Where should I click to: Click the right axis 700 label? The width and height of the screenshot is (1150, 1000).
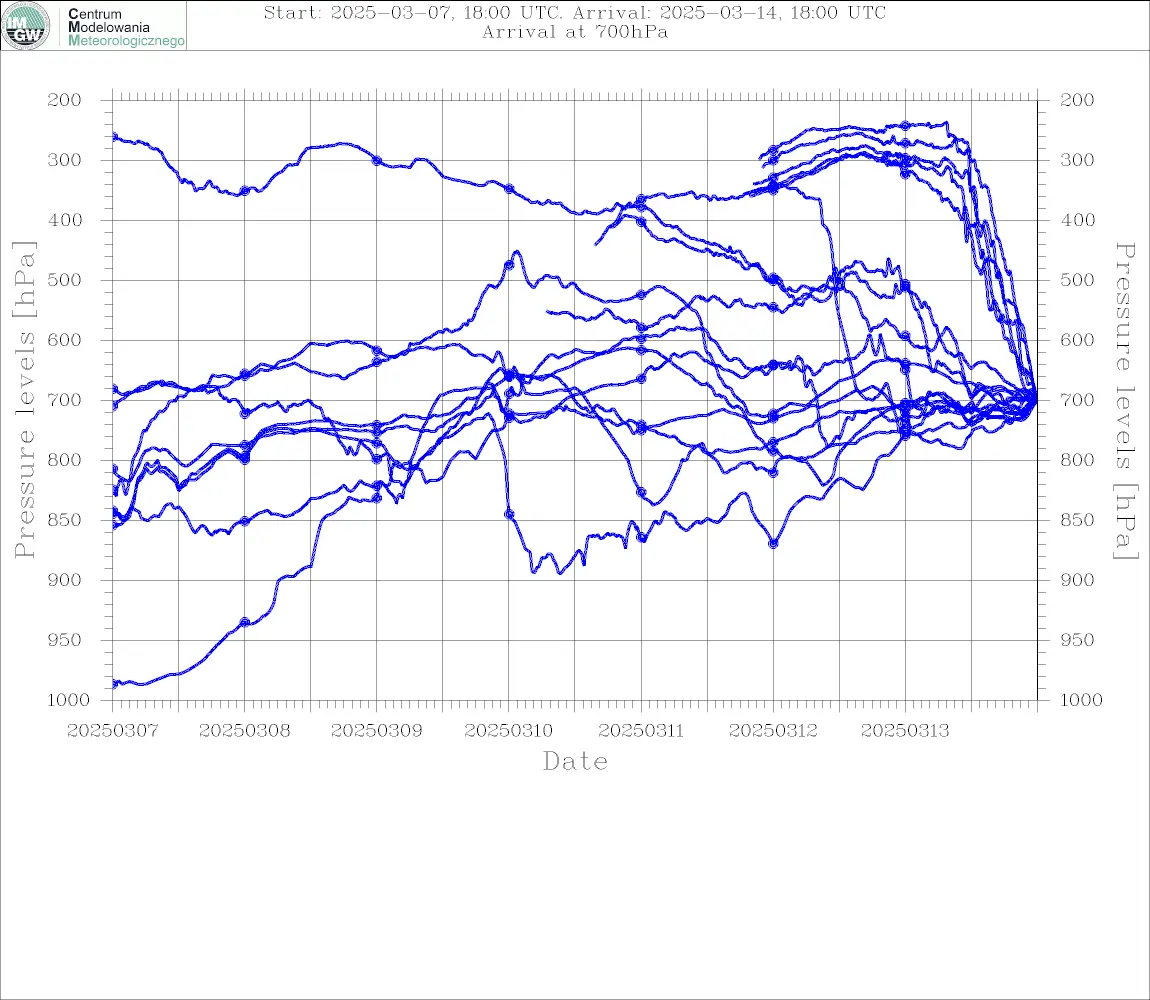[x=1077, y=401]
